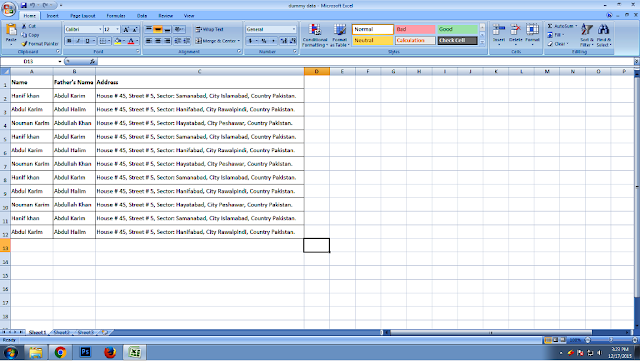Activate the Format Painter brush
Viewport: 640px width, 361px height.
pos(40,43)
